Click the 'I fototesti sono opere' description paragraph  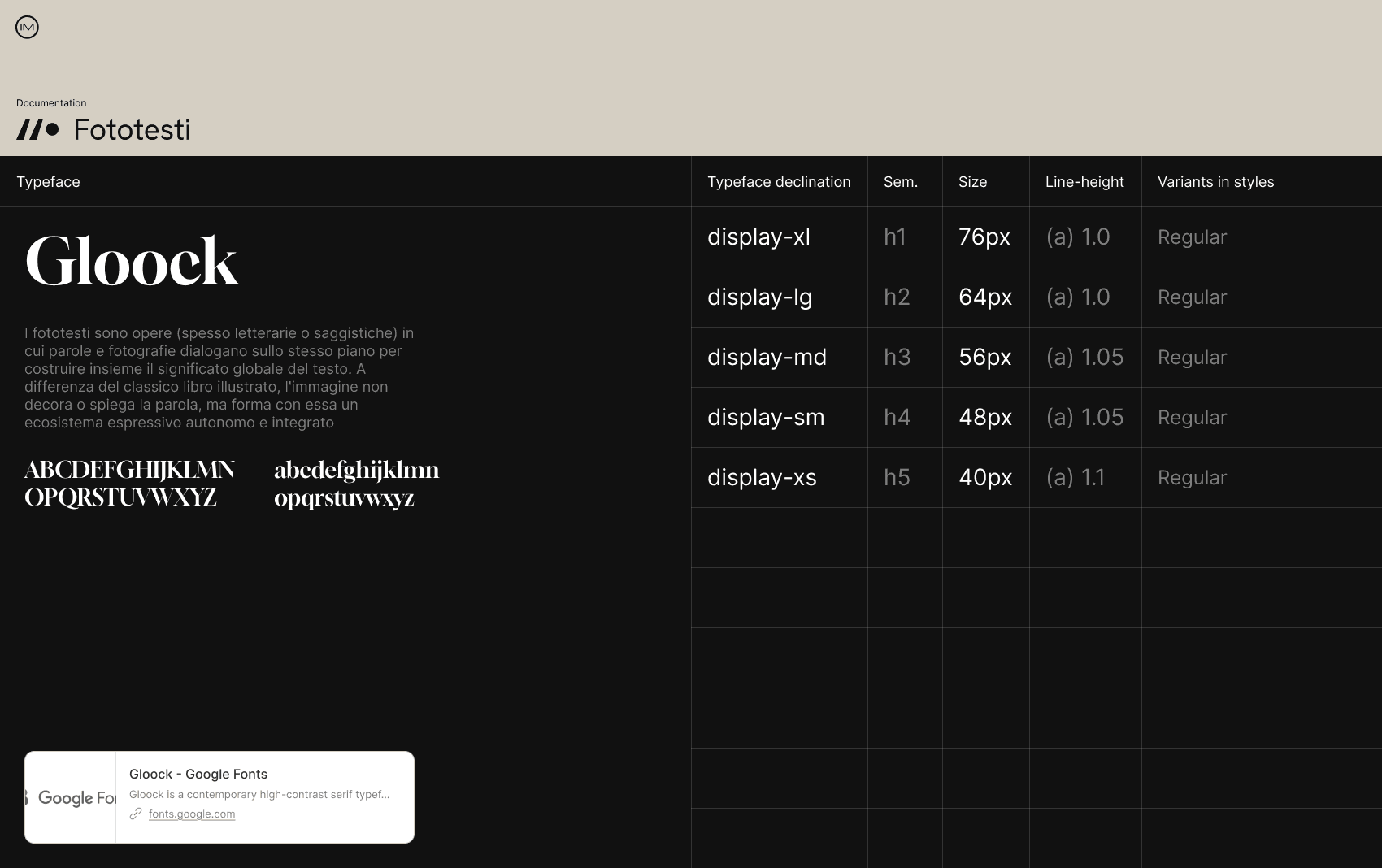coord(219,378)
